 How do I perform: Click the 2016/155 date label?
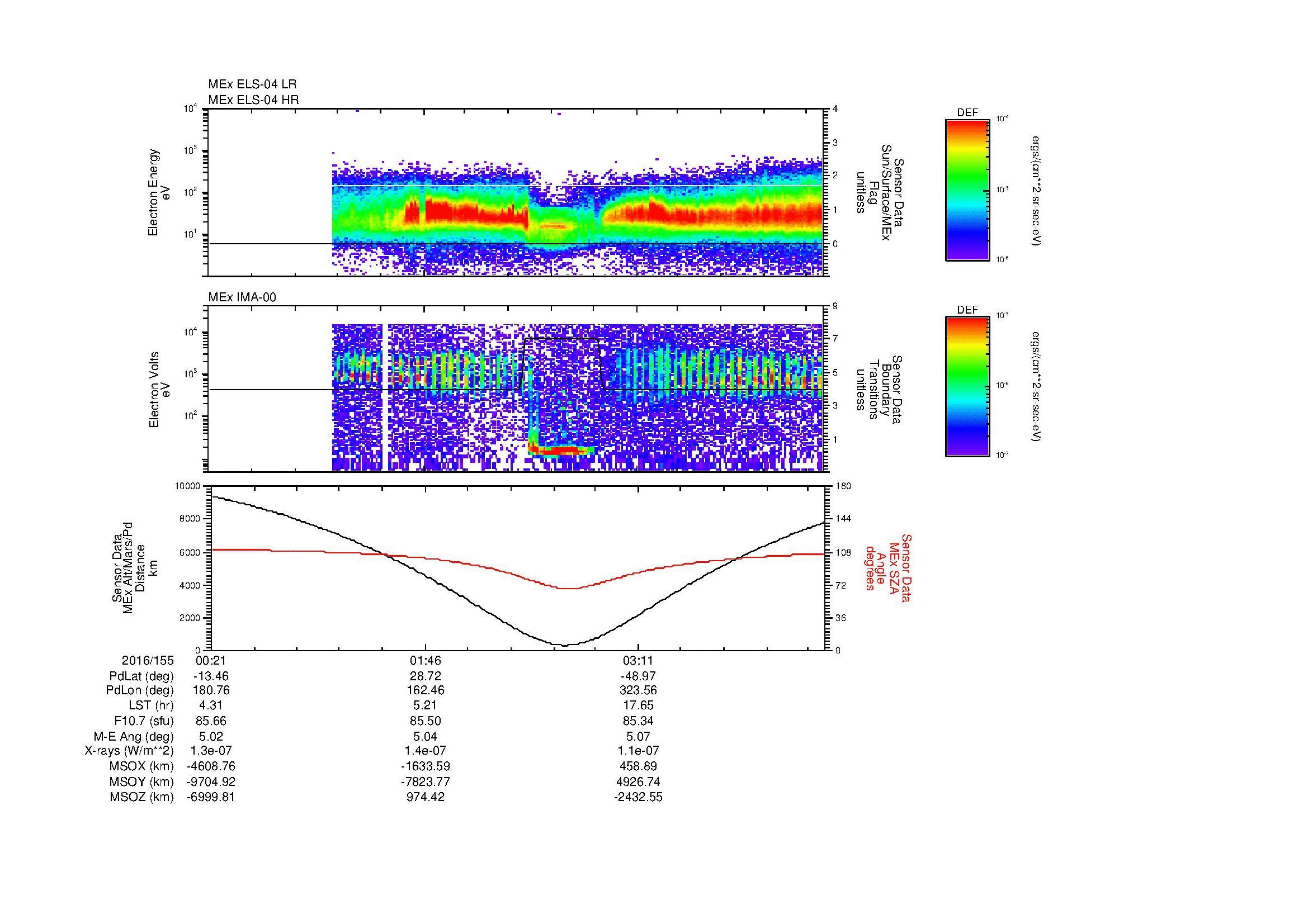tap(148, 660)
